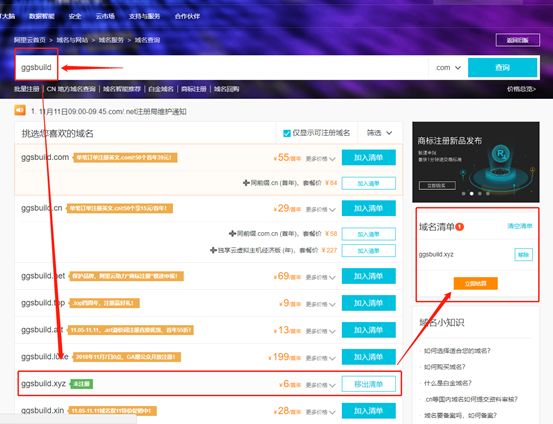The image size is (553, 424).
Task: Remove ggsbuild.xyz from the list in results
Action: [369, 384]
